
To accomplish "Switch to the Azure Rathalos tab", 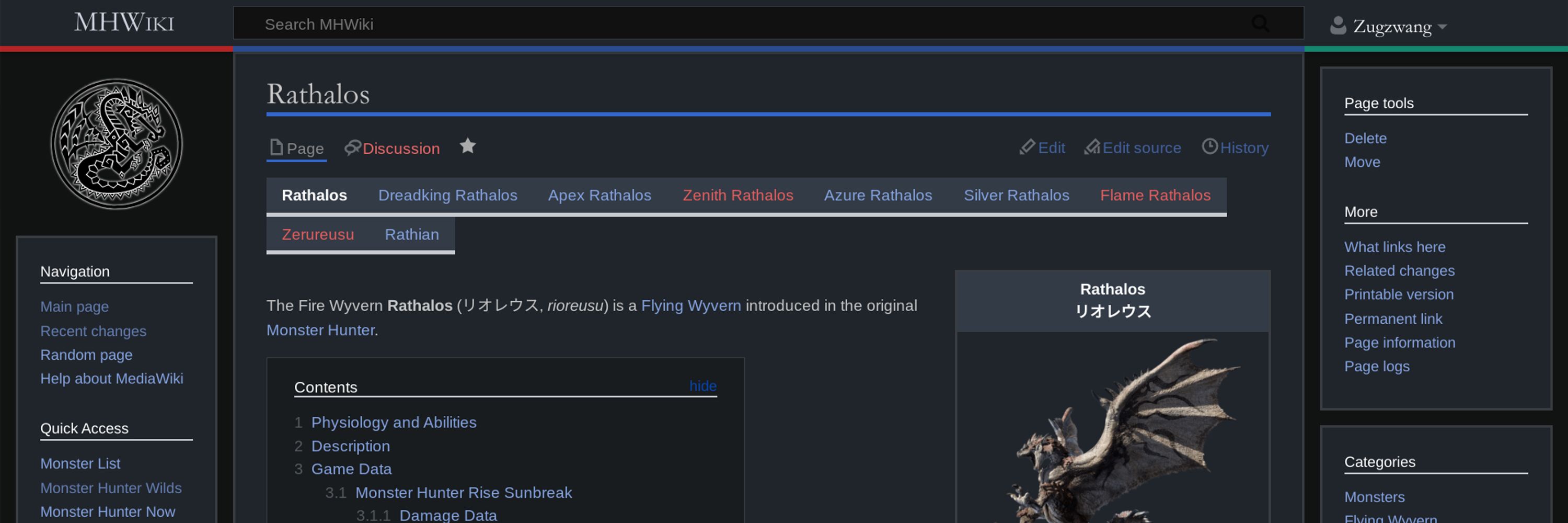I will (x=878, y=196).
